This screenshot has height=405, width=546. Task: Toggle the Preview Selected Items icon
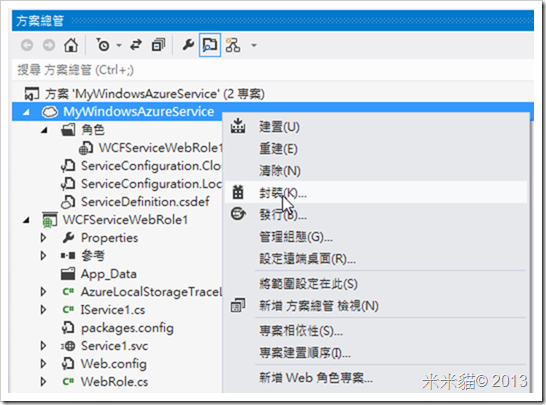(210, 45)
